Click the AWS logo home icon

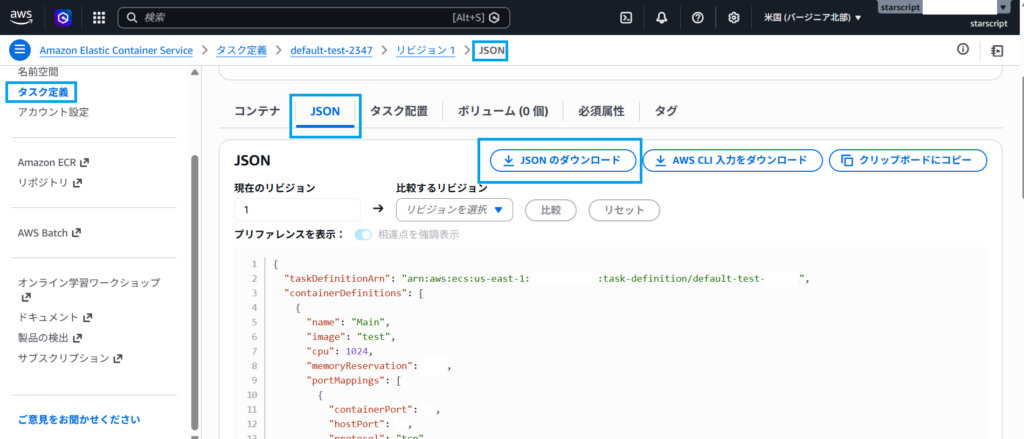(22, 17)
